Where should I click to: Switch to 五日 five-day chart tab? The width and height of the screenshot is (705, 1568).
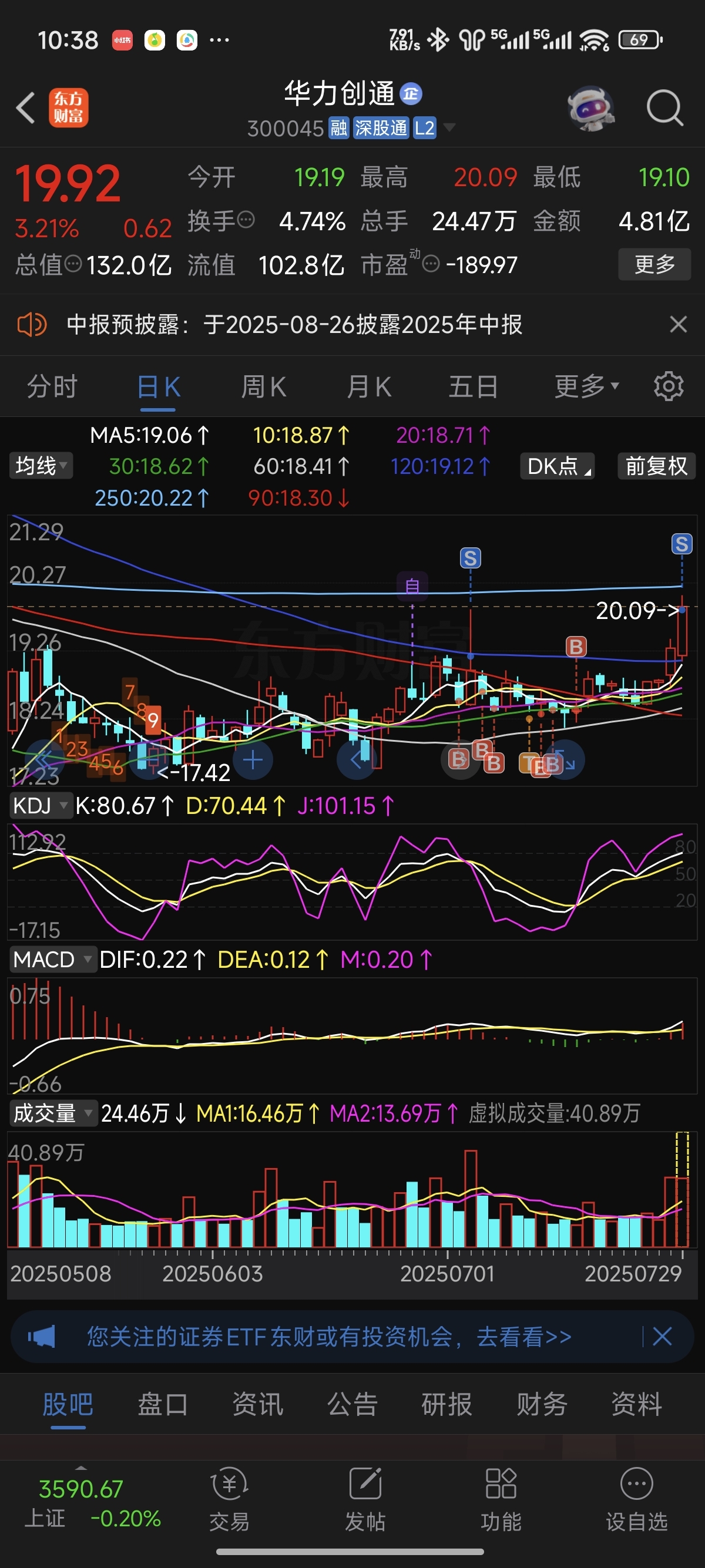(x=474, y=386)
